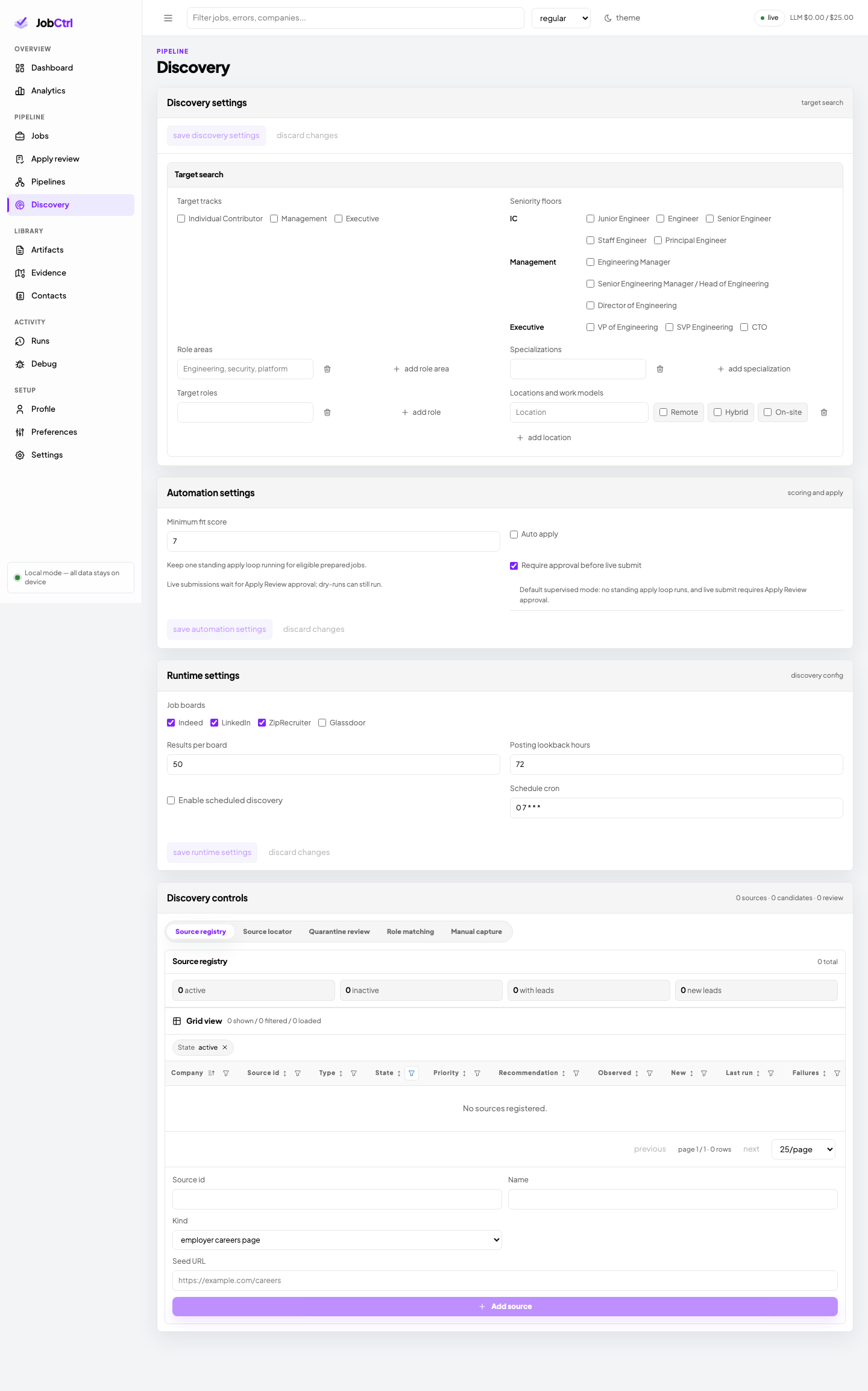Image resolution: width=868 pixels, height=1391 pixels.
Task: Enable Auto apply
Action: pyautogui.click(x=514, y=534)
